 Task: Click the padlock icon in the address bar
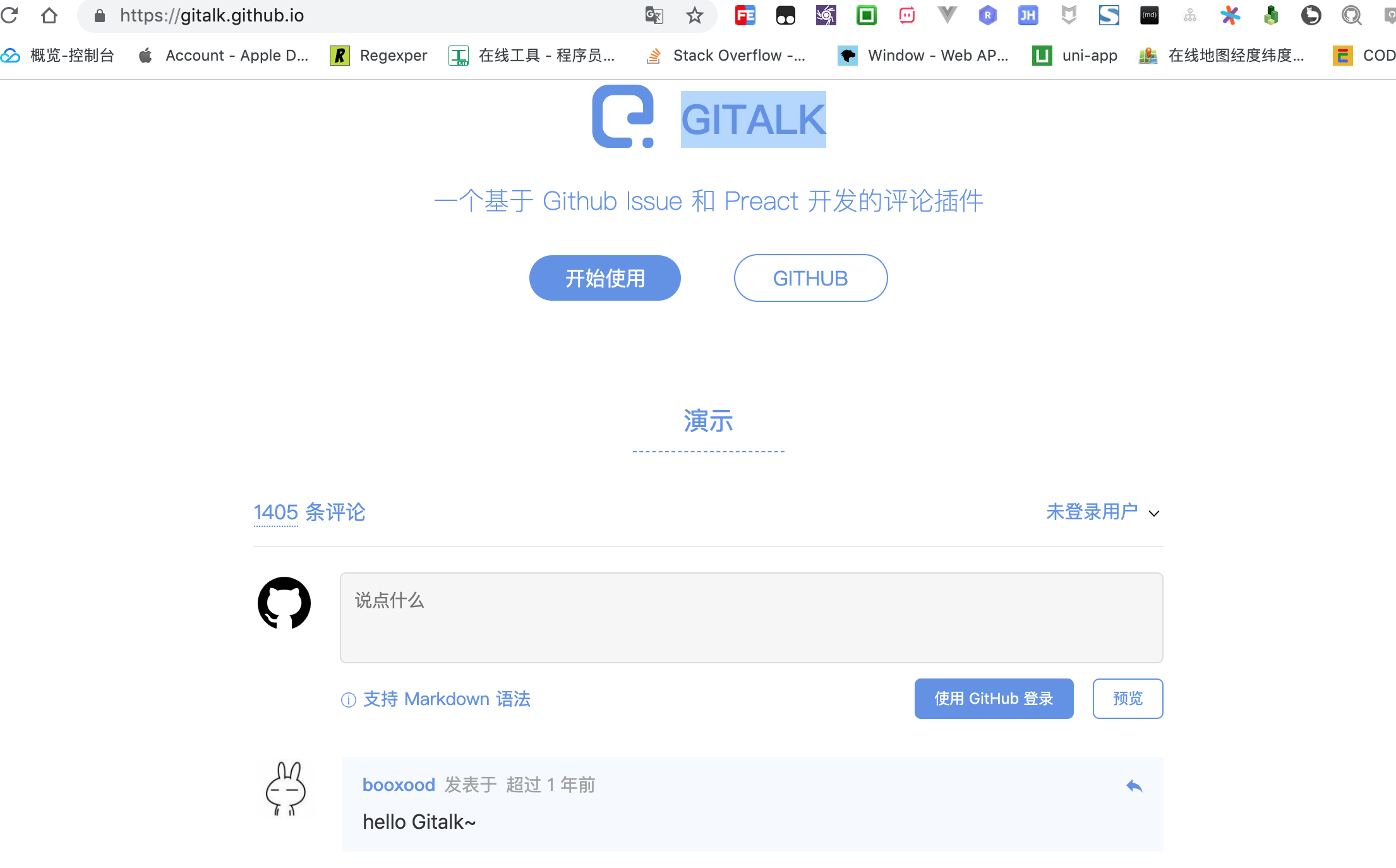99,15
